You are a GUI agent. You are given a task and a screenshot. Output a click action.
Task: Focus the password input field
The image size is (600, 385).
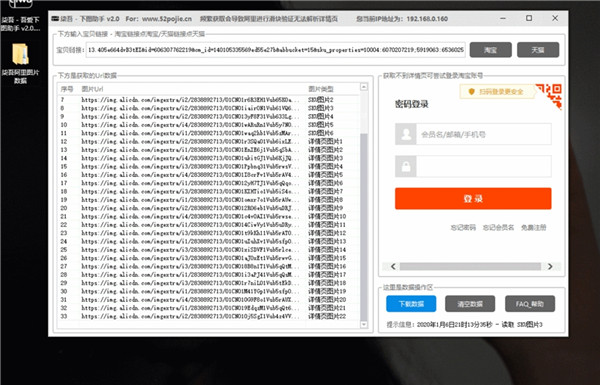tap(484, 166)
